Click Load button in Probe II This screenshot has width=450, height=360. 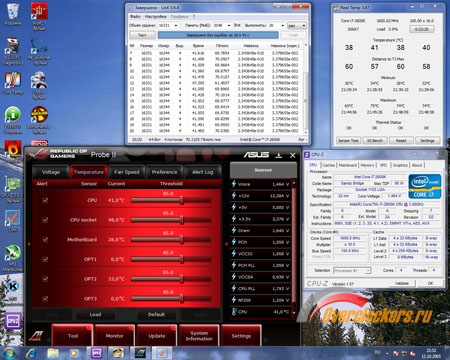point(95,314)
